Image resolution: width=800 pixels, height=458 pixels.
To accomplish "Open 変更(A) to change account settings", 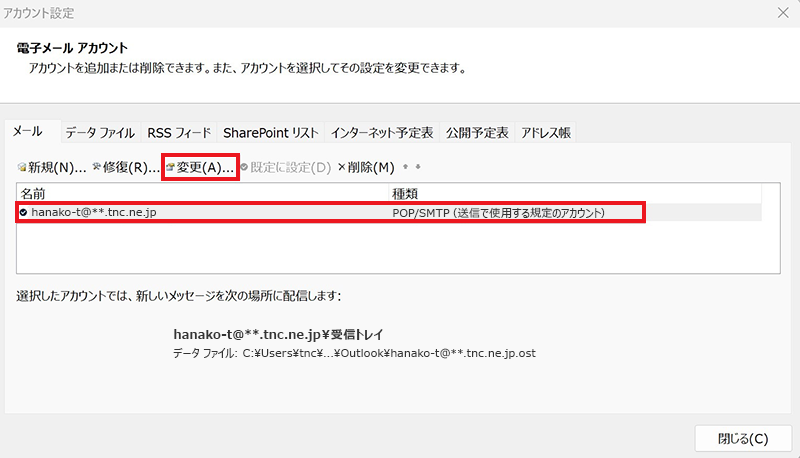I will (200, 167).
